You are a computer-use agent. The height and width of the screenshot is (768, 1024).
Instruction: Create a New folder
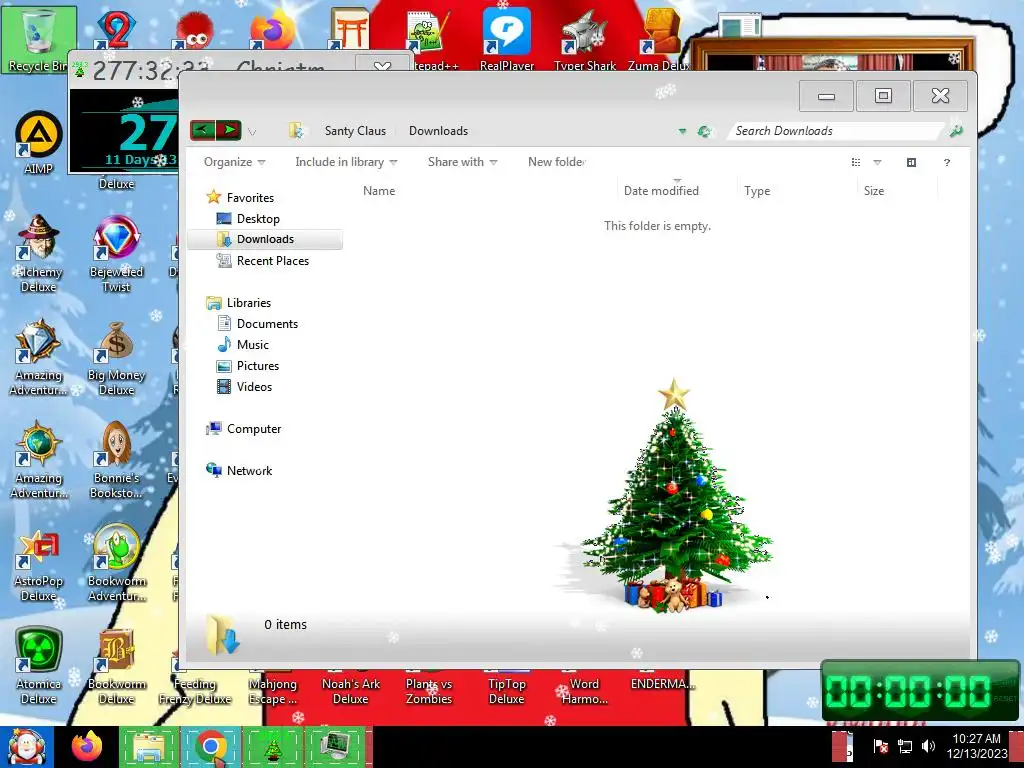point(556,162)
